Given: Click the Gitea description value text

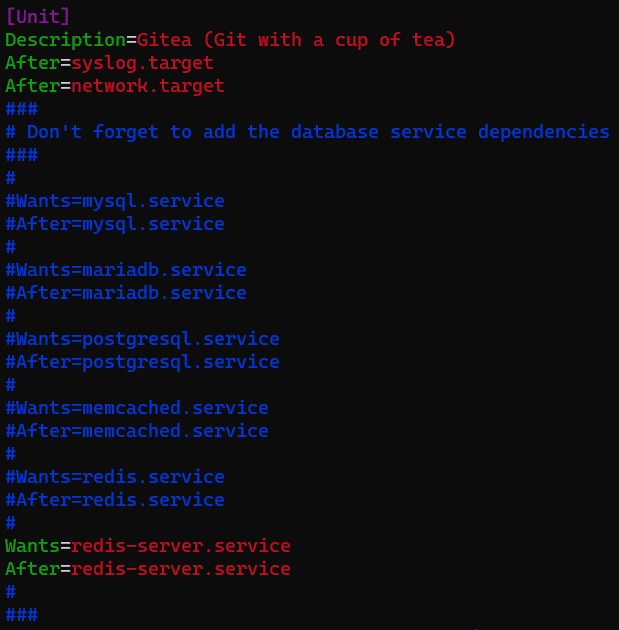Looking at the screenshot, I should (x=296, y=40).
